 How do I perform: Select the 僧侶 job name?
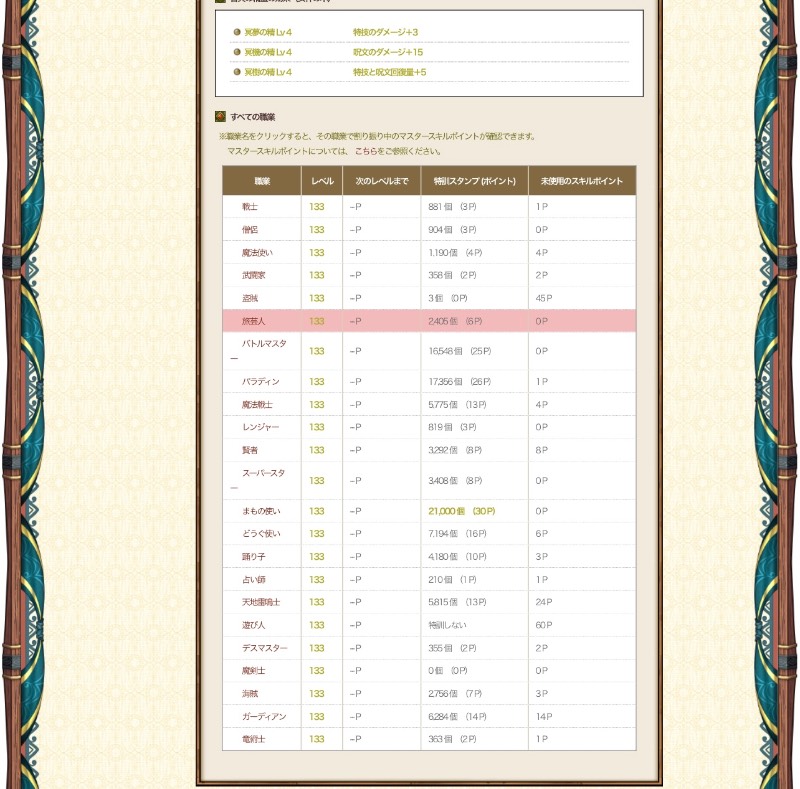[x=249, y=230]
